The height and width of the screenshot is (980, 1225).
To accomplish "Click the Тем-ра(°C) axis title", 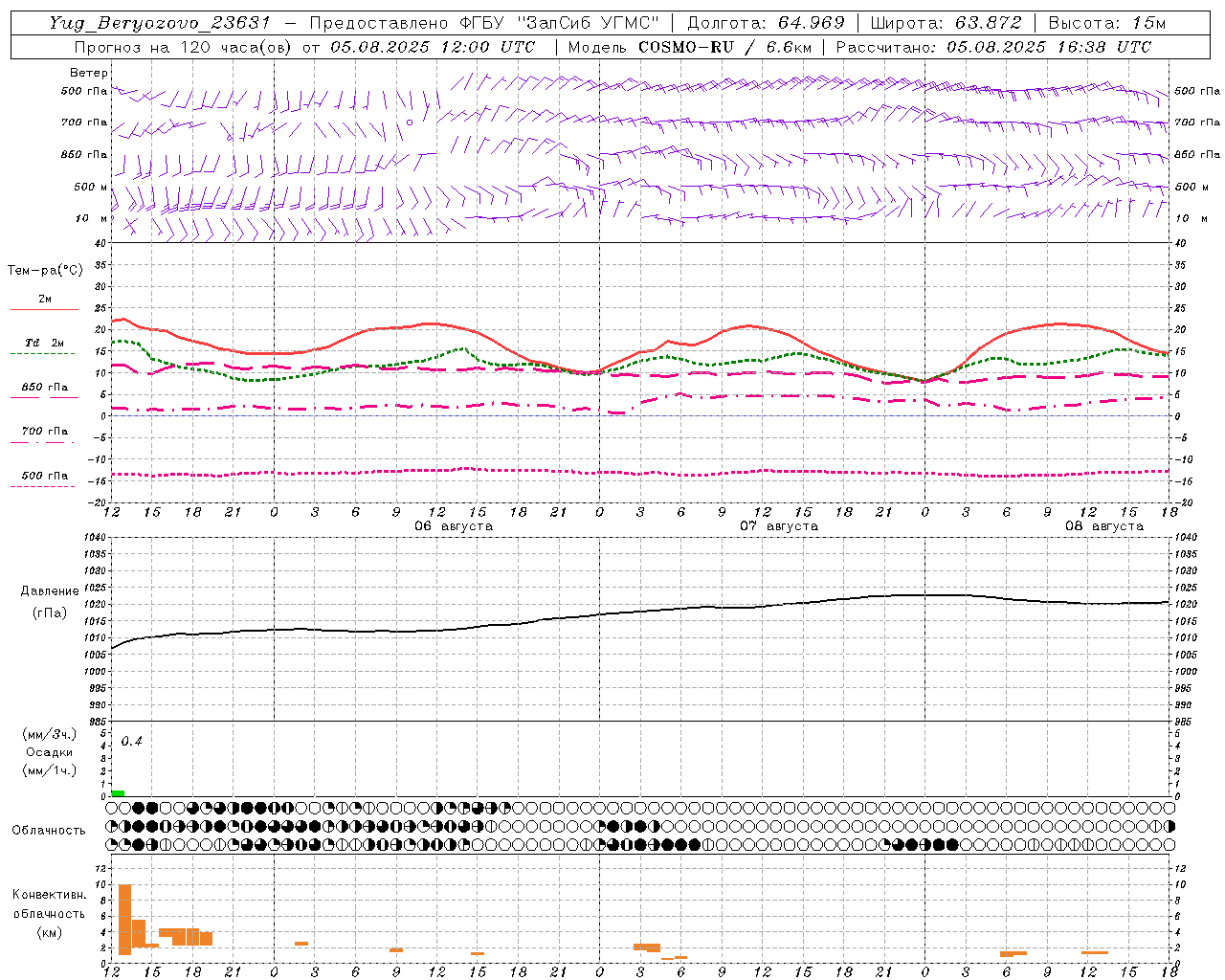I will (45, 270).
